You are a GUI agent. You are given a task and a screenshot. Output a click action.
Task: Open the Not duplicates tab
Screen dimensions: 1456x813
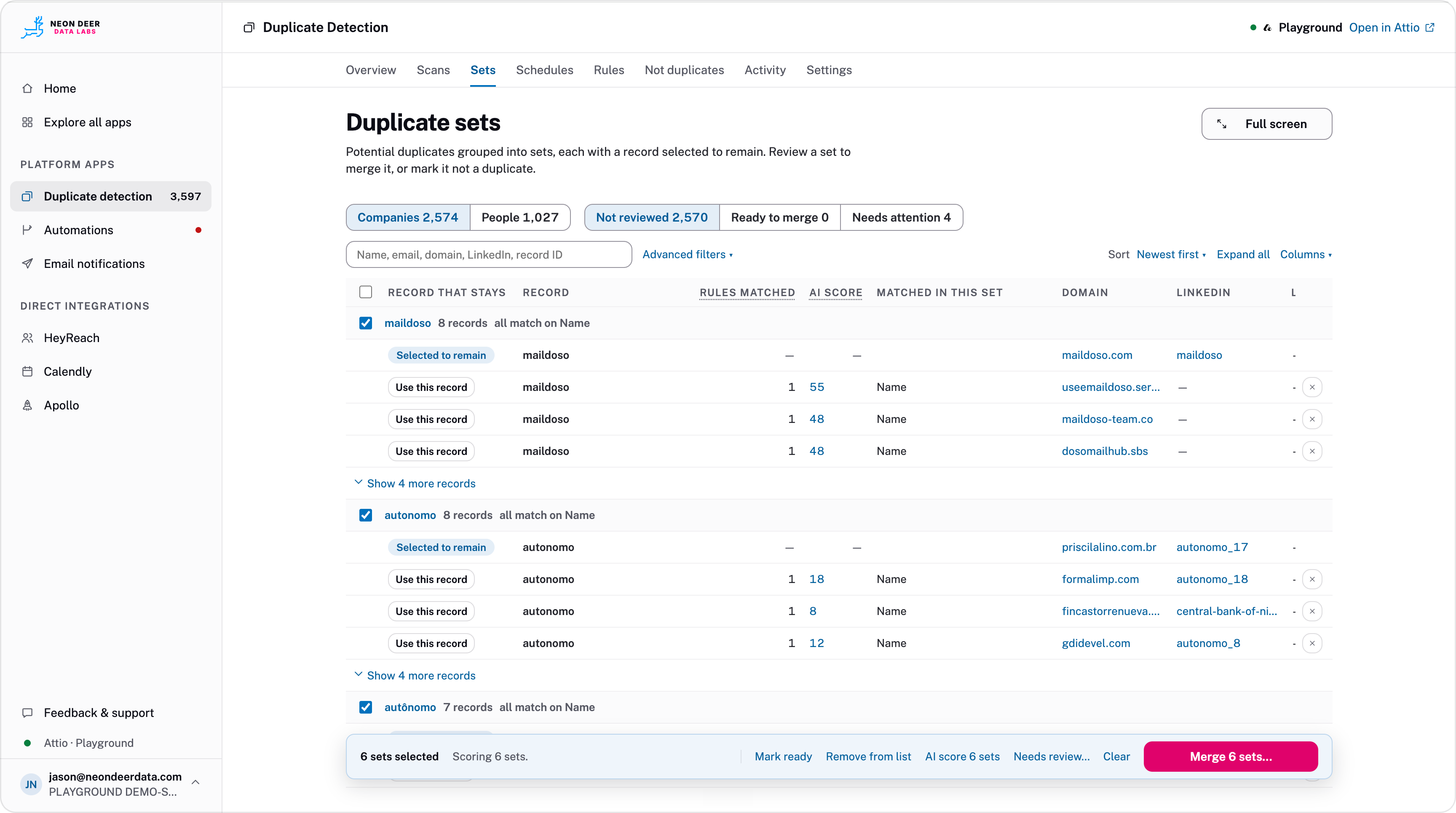coord(684,70)
